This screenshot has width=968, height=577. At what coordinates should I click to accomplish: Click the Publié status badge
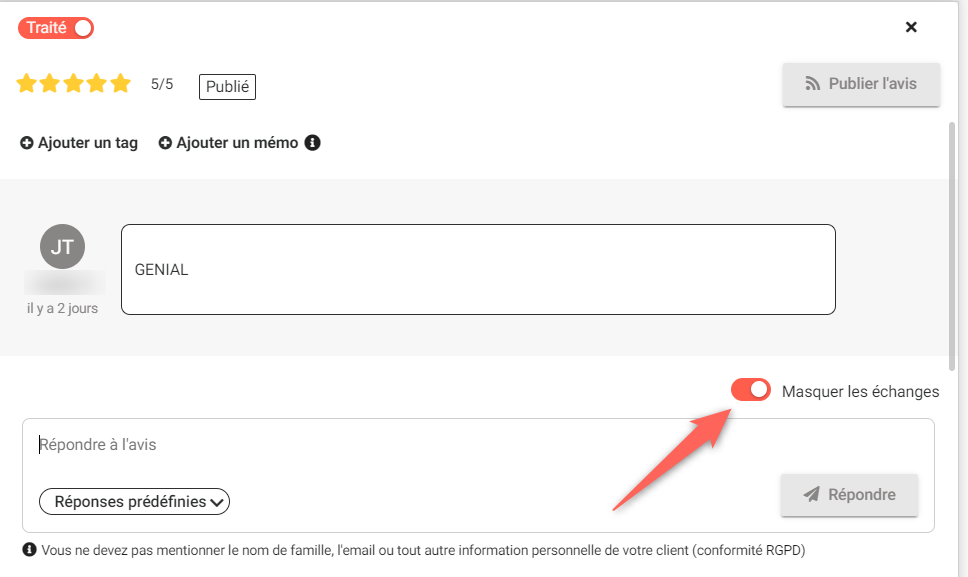pyautogui.click(x=227, y=86)
